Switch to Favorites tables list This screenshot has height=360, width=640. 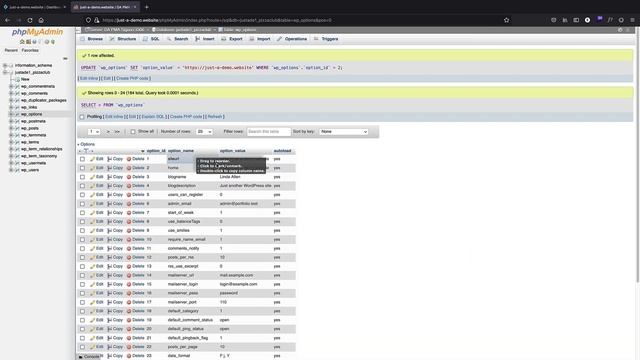[30, 50]
